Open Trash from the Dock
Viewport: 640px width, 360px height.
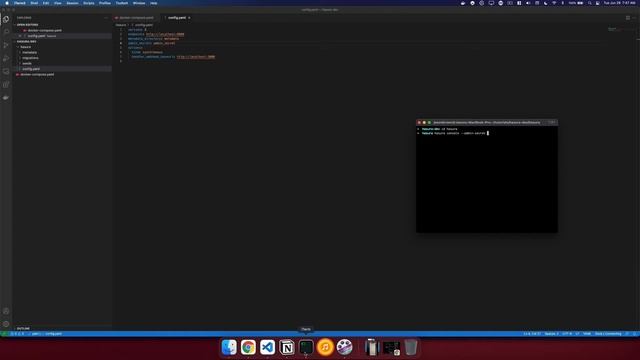pyautogui.click(x=411, y=347)
